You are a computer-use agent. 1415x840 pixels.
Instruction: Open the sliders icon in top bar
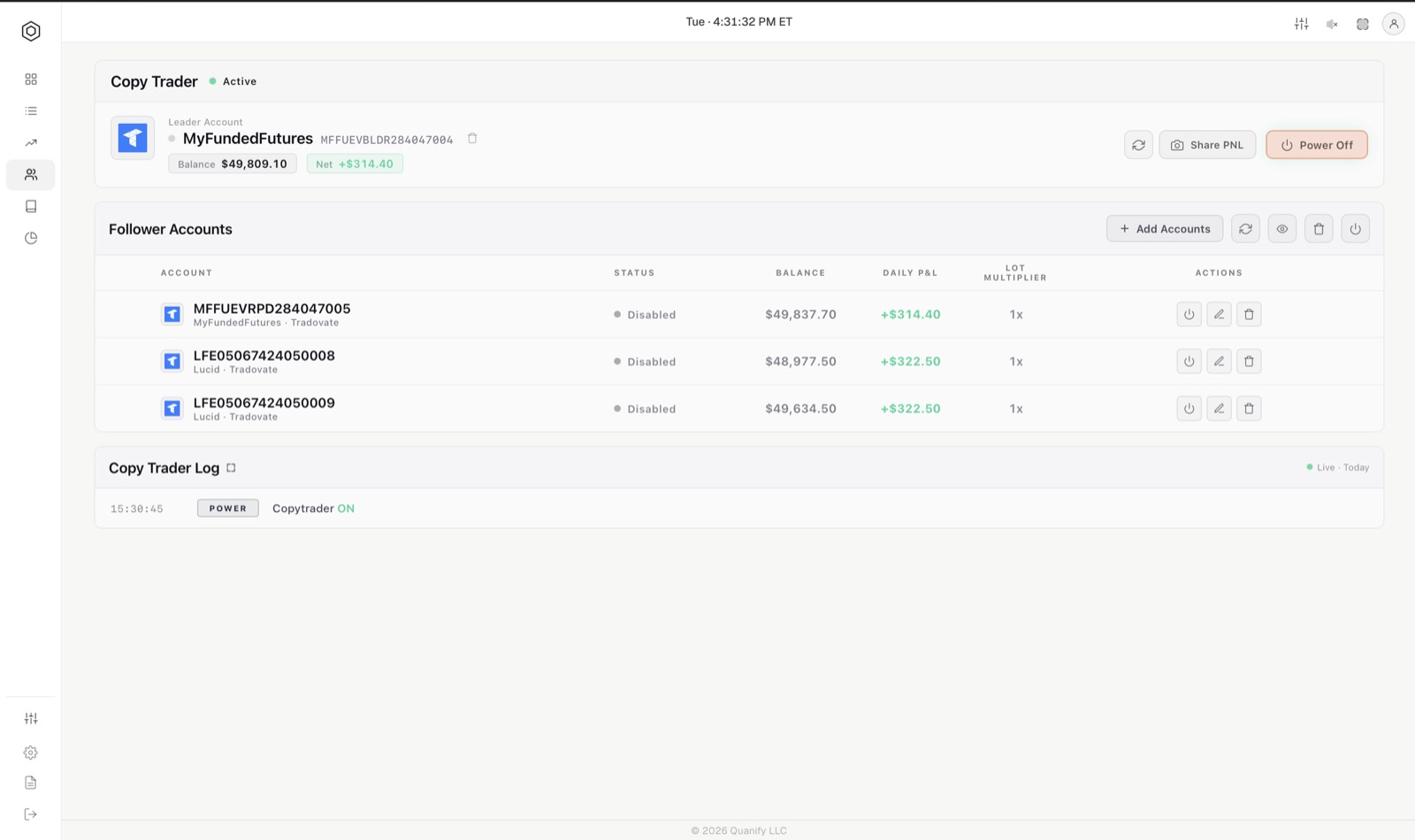(1302, 24)
